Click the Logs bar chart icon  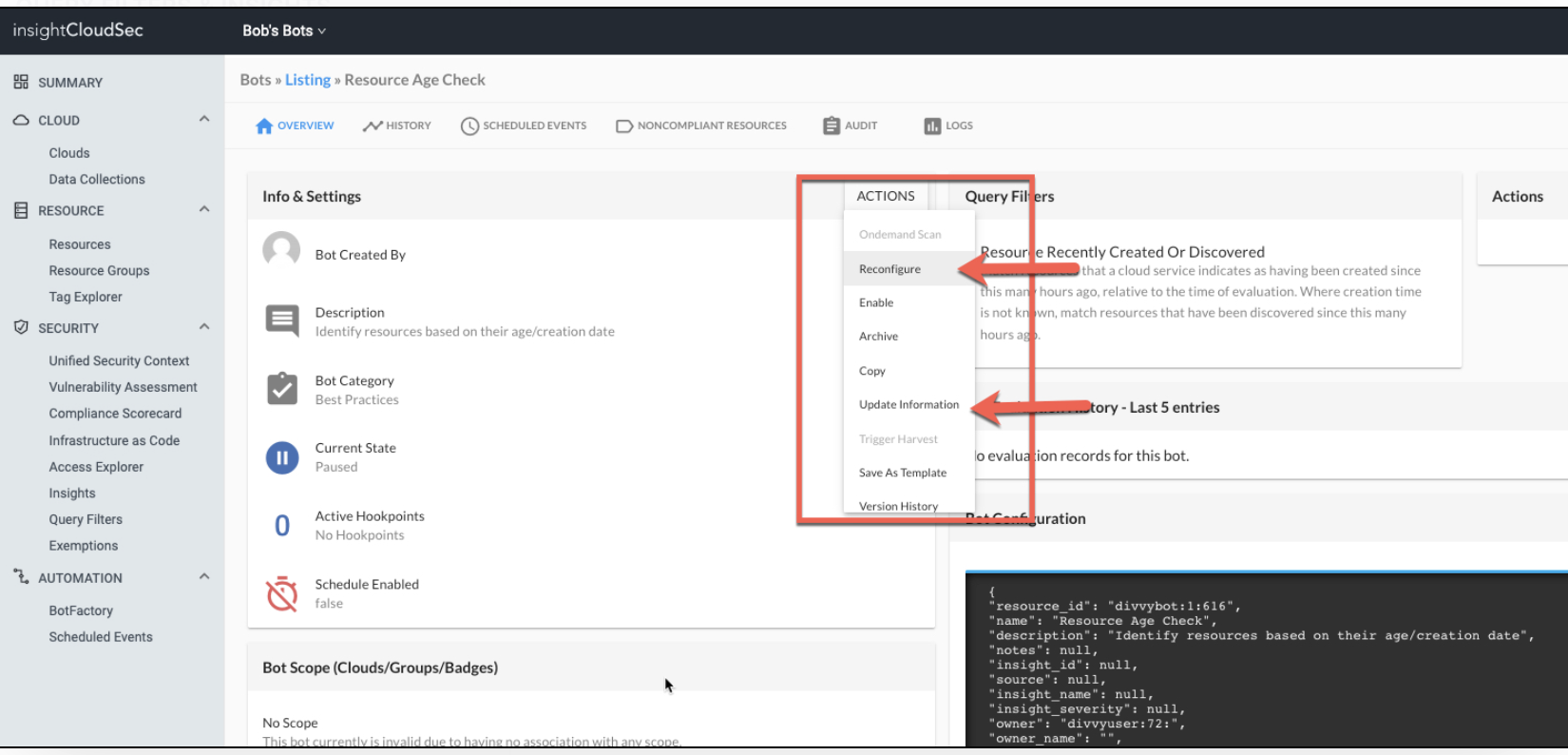click(932, 126)
